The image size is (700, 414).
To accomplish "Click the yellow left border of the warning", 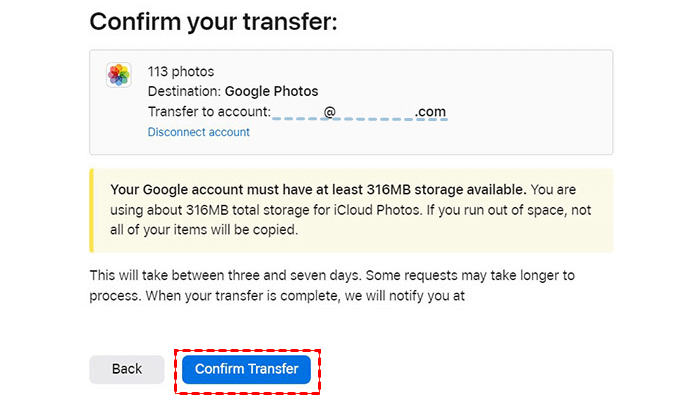I will pyautogui.click(x=92, y=210).
